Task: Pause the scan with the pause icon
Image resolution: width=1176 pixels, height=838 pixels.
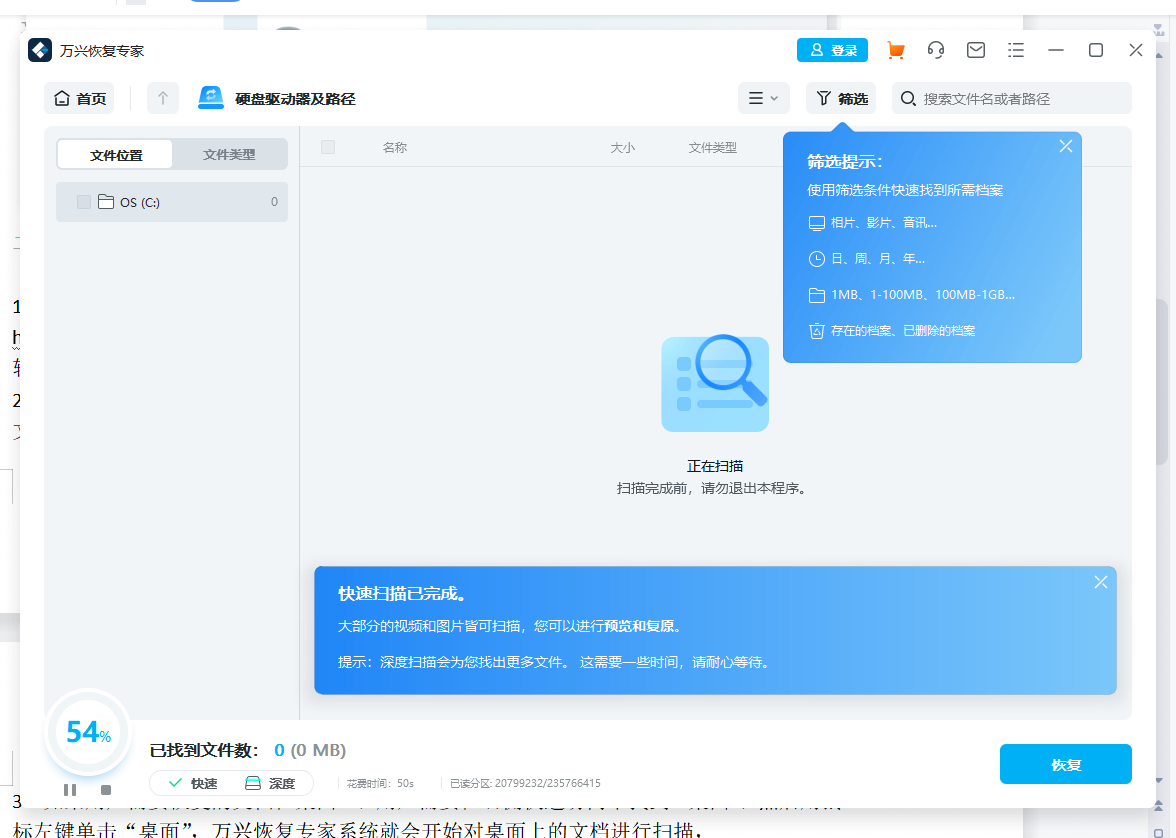Action: (71, 790)
